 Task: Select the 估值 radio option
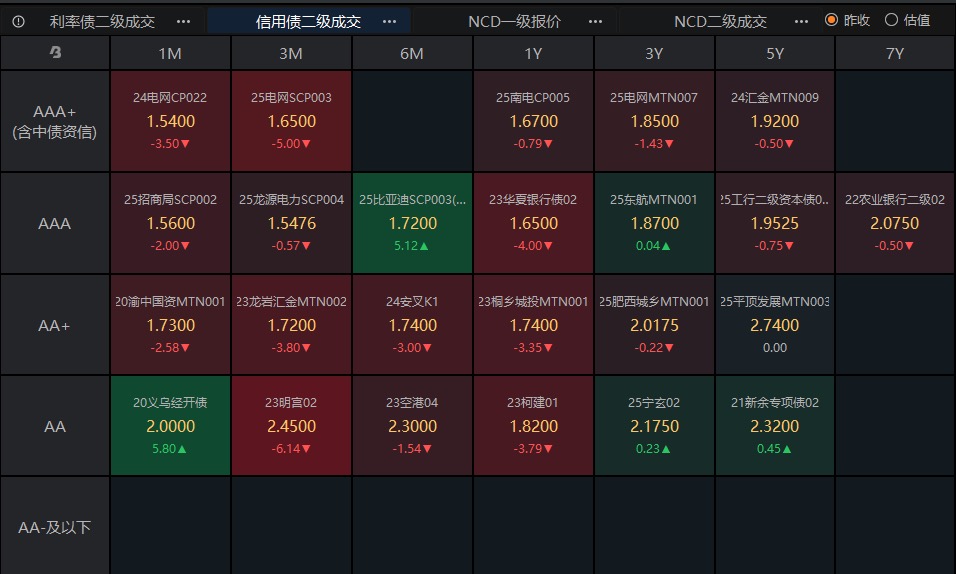[x=907, y=20]
